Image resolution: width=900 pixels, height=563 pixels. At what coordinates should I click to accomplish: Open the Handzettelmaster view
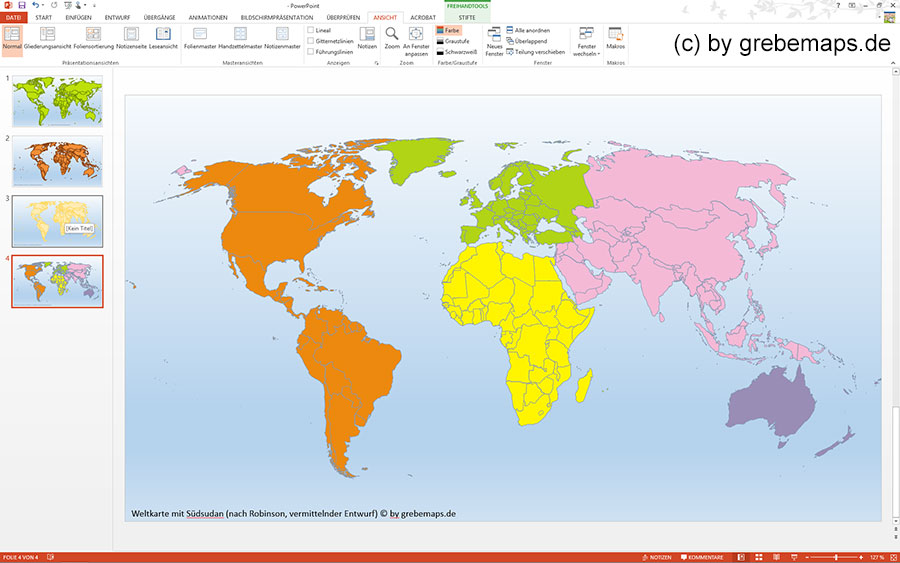[239, 39]
